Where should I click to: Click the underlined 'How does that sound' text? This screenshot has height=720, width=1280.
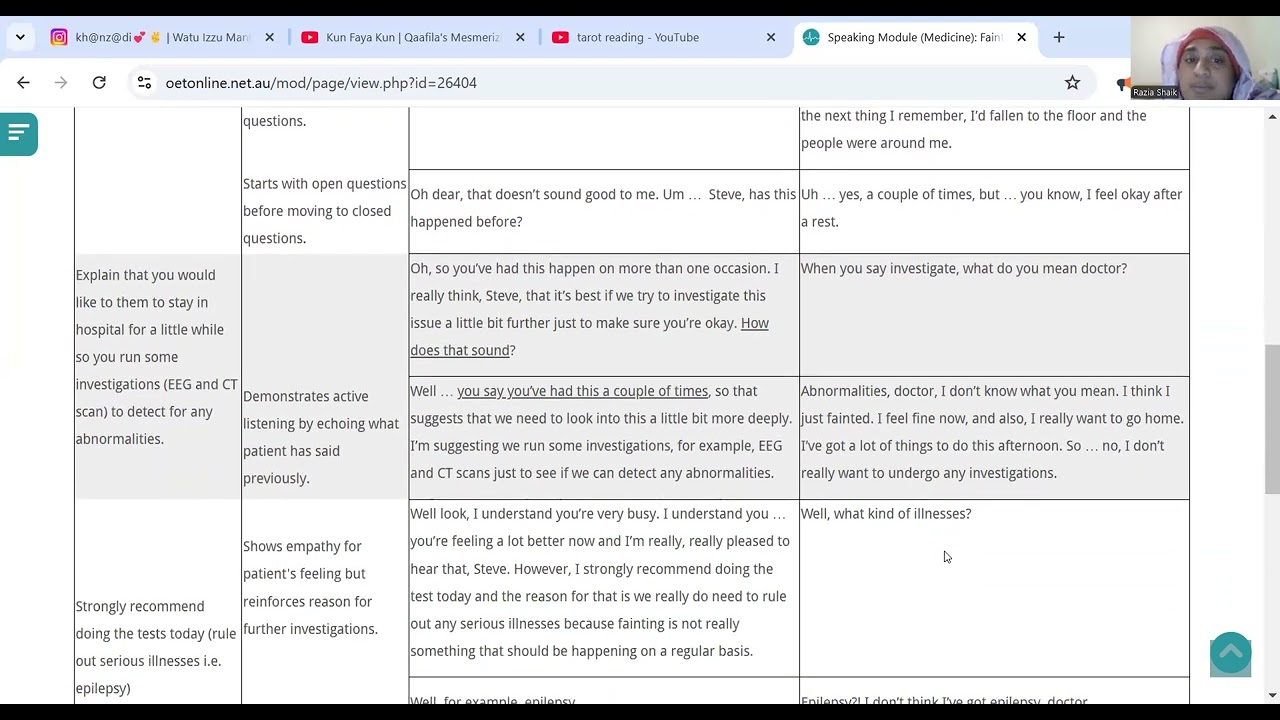[589, 337]
